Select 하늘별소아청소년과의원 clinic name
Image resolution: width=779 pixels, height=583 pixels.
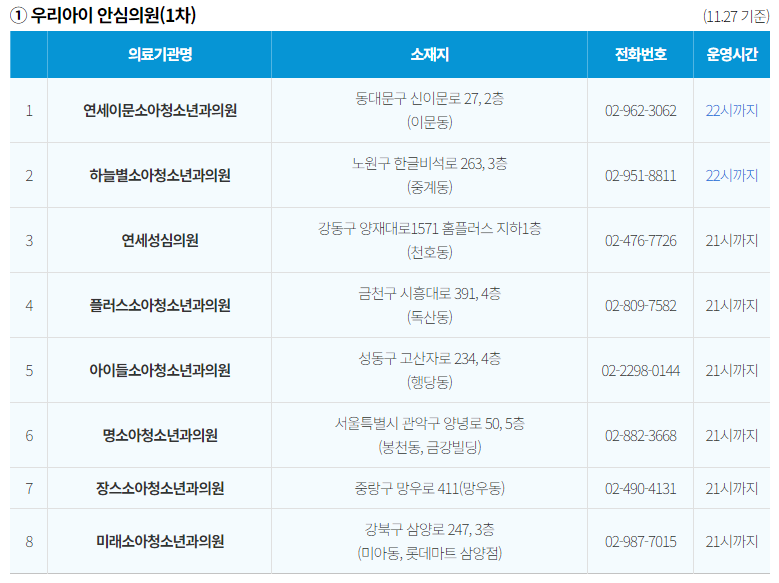click(159, 175)
